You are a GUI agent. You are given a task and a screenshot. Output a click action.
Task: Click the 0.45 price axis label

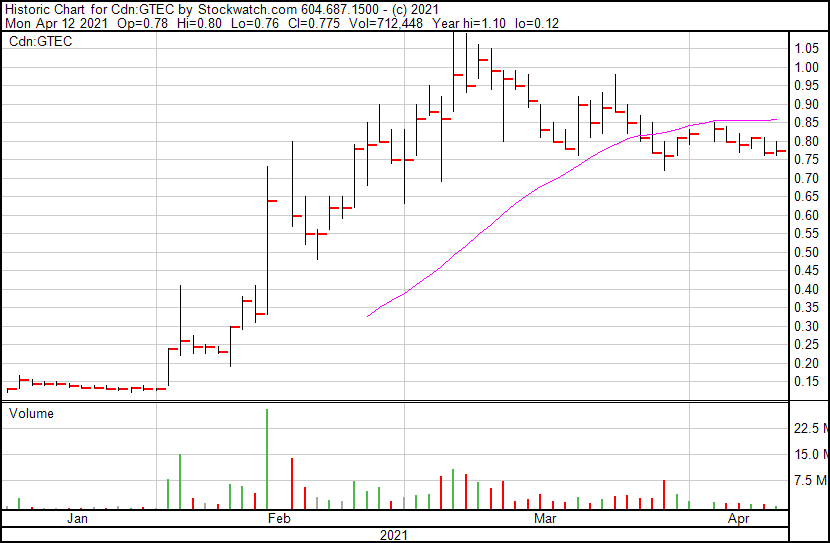click(x=807, y=271)
